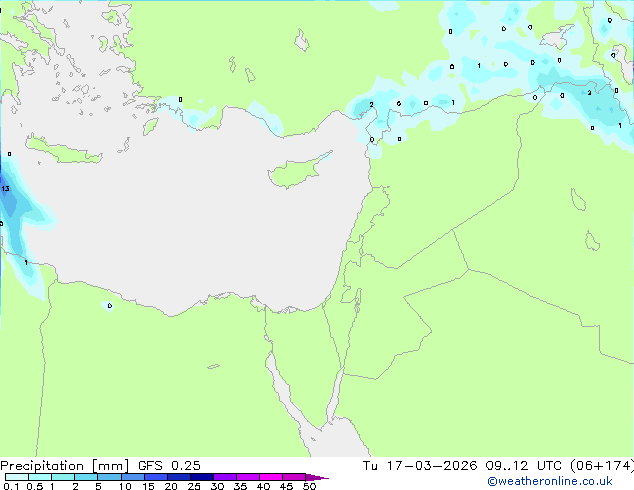The height and width of the screenshot is (490, 634).
Task: Click the 10–15 mm legend color swatch
Action: click(132, 477)
